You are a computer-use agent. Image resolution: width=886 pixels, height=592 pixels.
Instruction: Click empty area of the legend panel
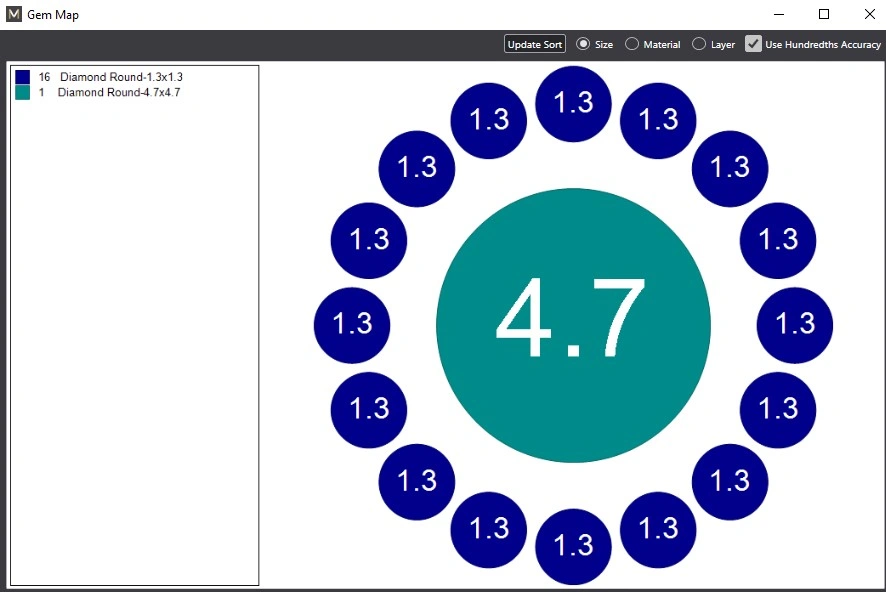[134, 350]
